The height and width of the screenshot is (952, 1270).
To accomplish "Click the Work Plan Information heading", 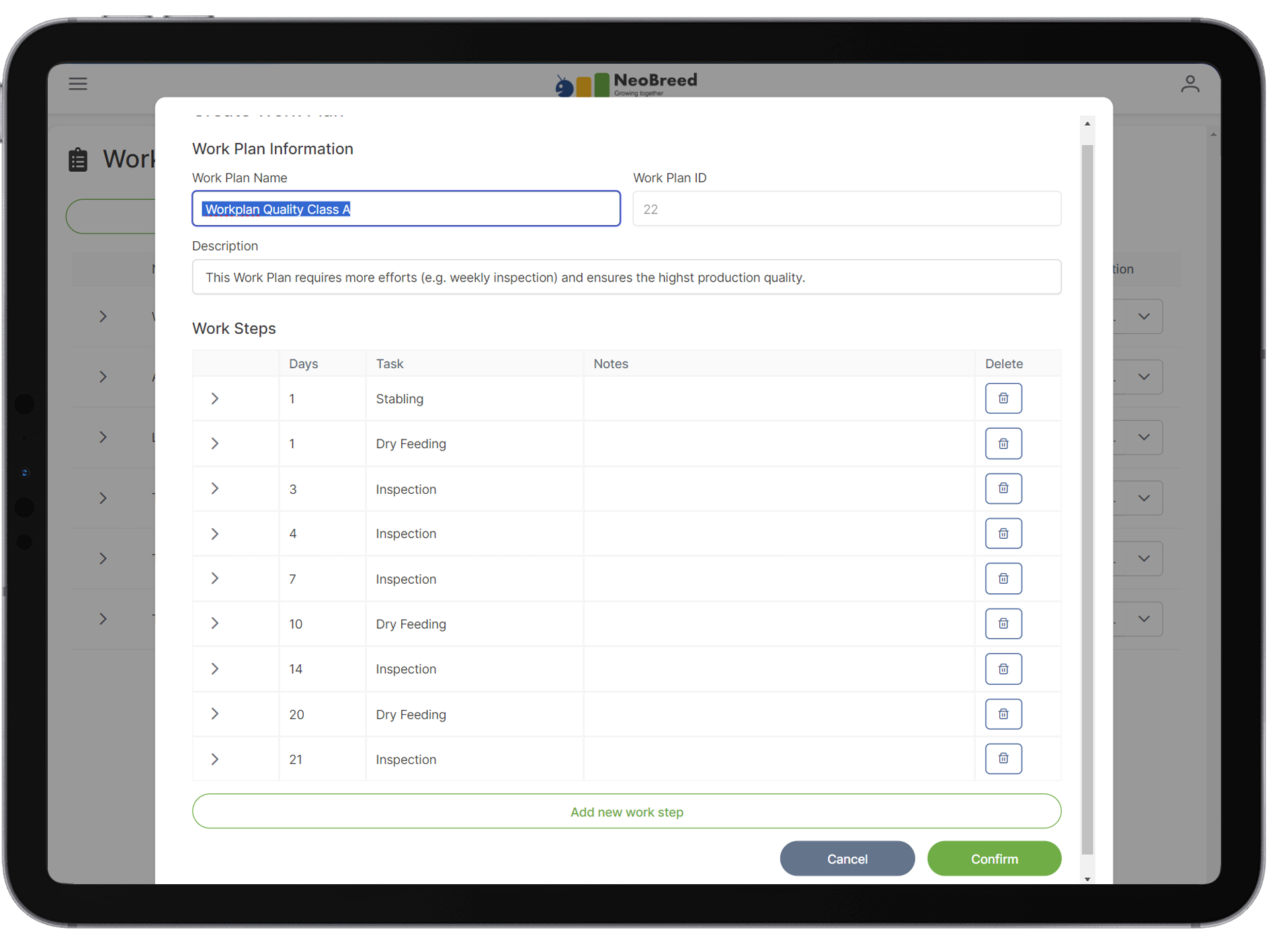I will pyautogui.click(x=273, y=148).
